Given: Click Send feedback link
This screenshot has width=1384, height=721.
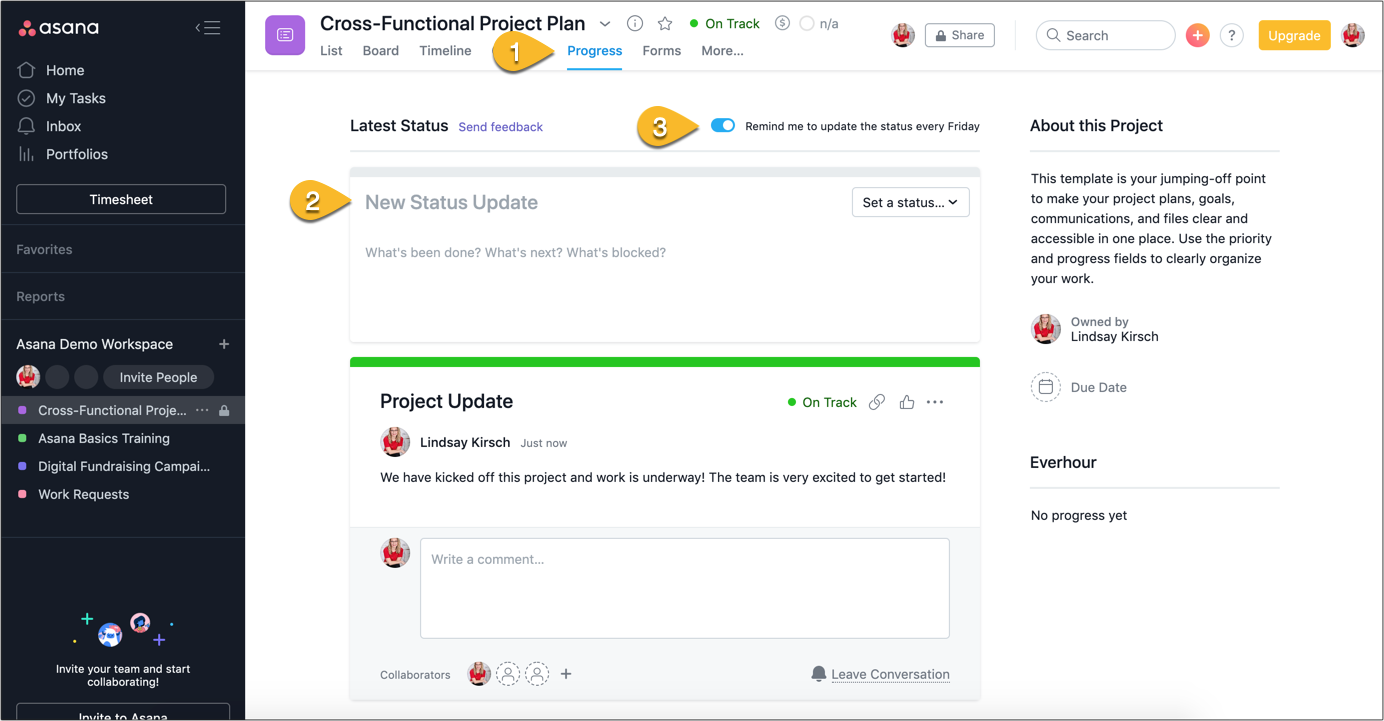Looking at the screenshot, I should coord(500,127).
